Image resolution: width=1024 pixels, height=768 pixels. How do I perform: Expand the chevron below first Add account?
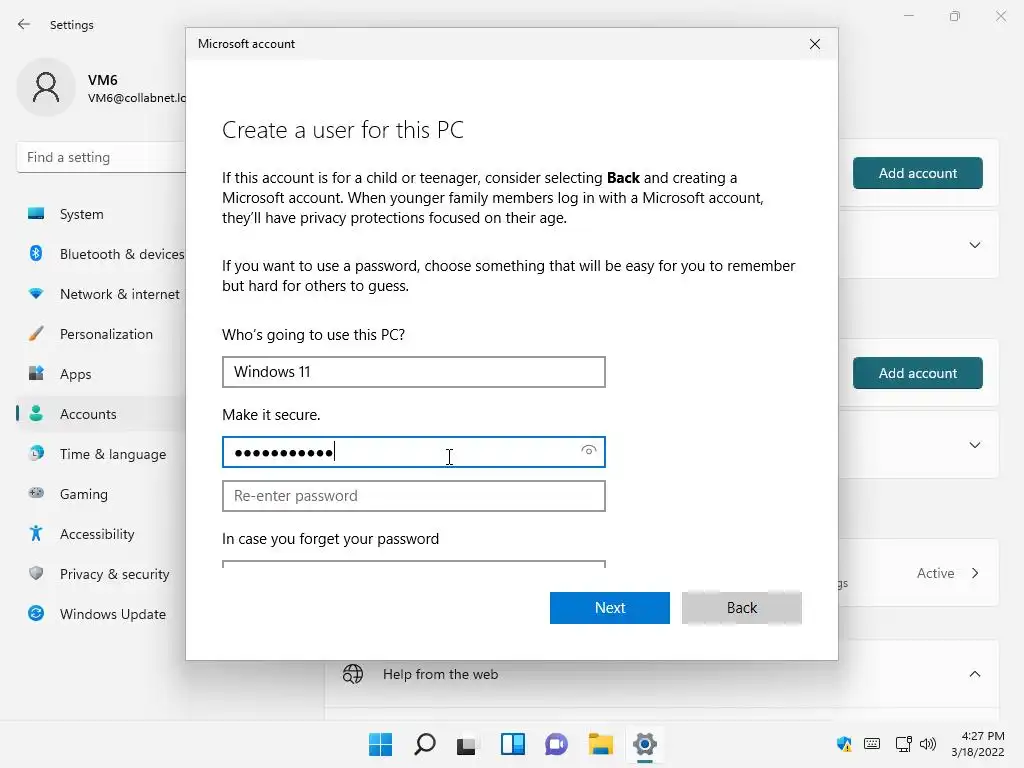point(975,245)
